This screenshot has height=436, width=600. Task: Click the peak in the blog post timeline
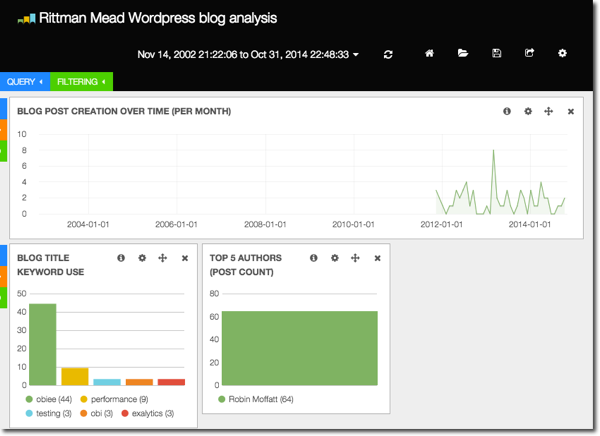click(493, 152)
